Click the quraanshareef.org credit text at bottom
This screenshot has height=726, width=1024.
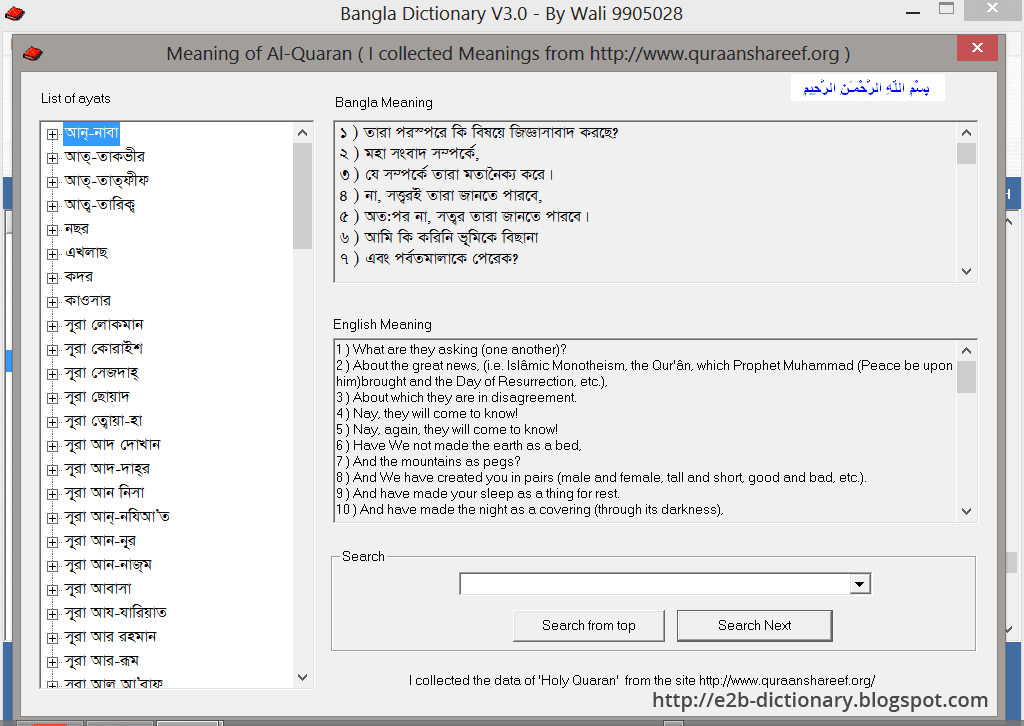click(642, 680)
